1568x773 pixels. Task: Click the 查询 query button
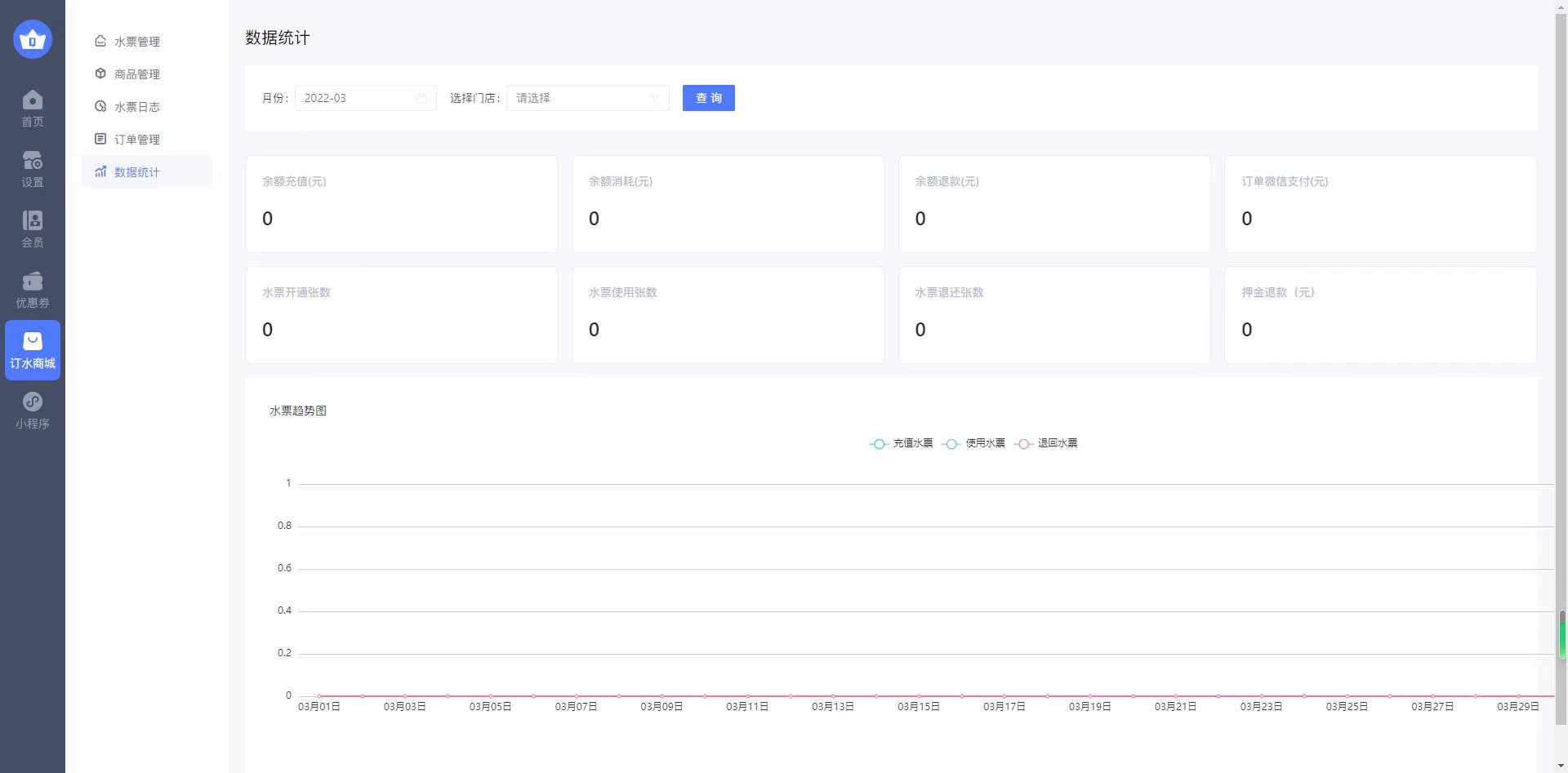[708, 98]
